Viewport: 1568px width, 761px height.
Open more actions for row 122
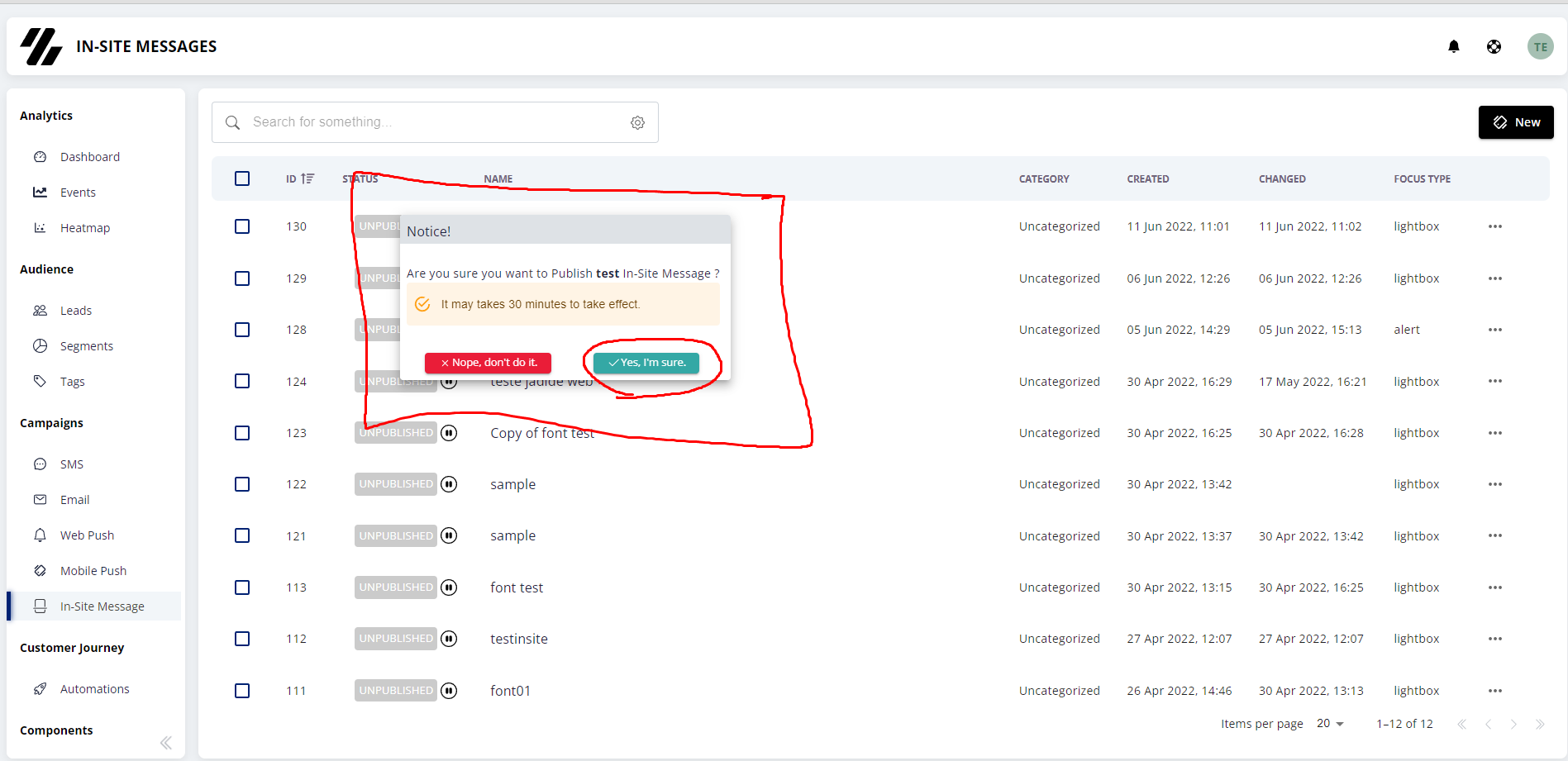(x=1494, y=484)
